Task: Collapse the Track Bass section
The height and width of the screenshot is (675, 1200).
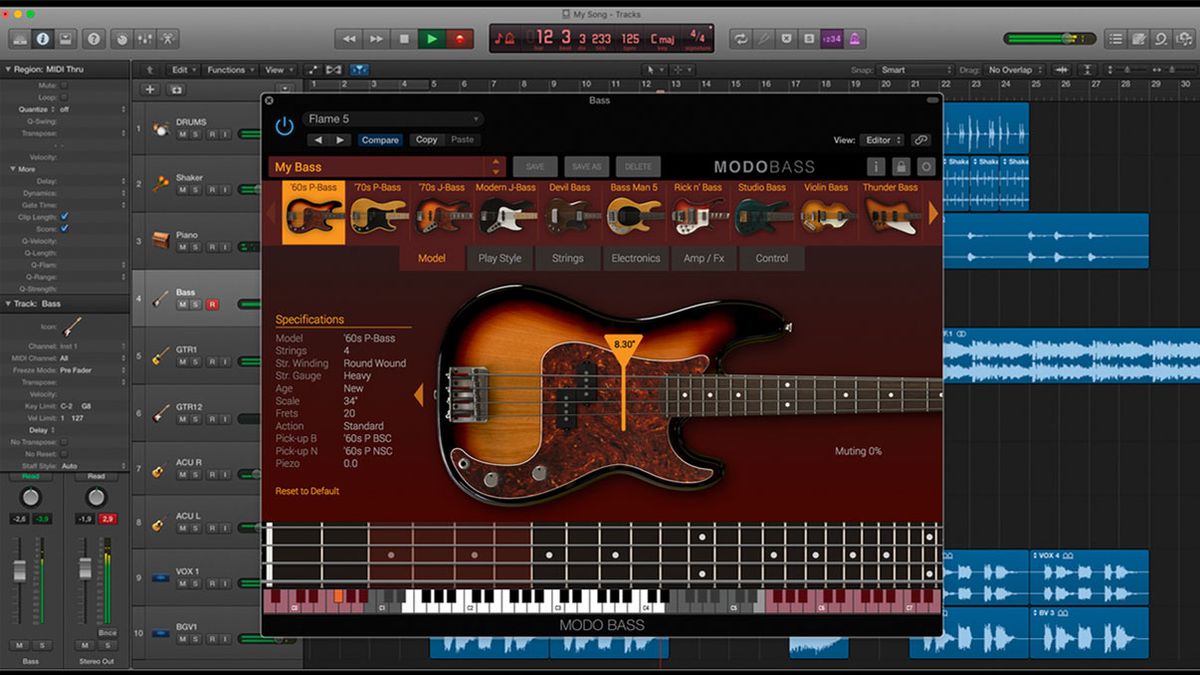Action: click(x=9, y=303)
